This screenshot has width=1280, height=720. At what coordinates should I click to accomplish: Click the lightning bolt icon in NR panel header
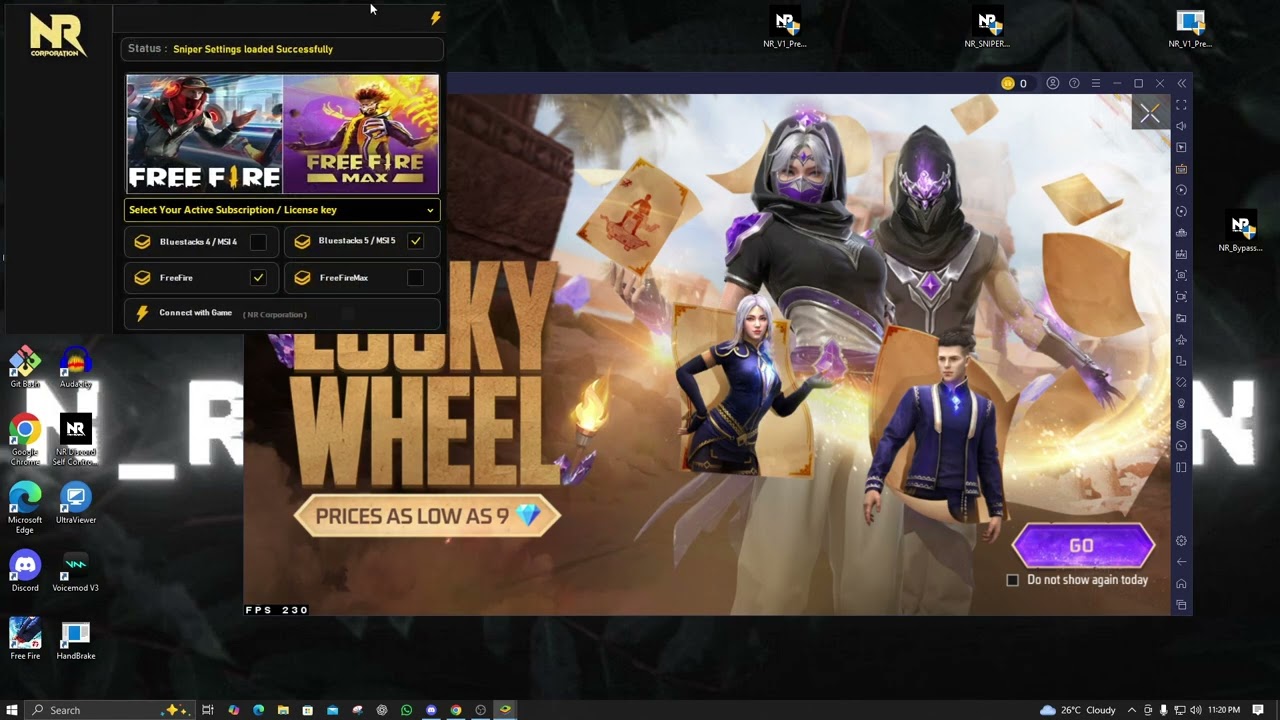click(x=435, y=18)
